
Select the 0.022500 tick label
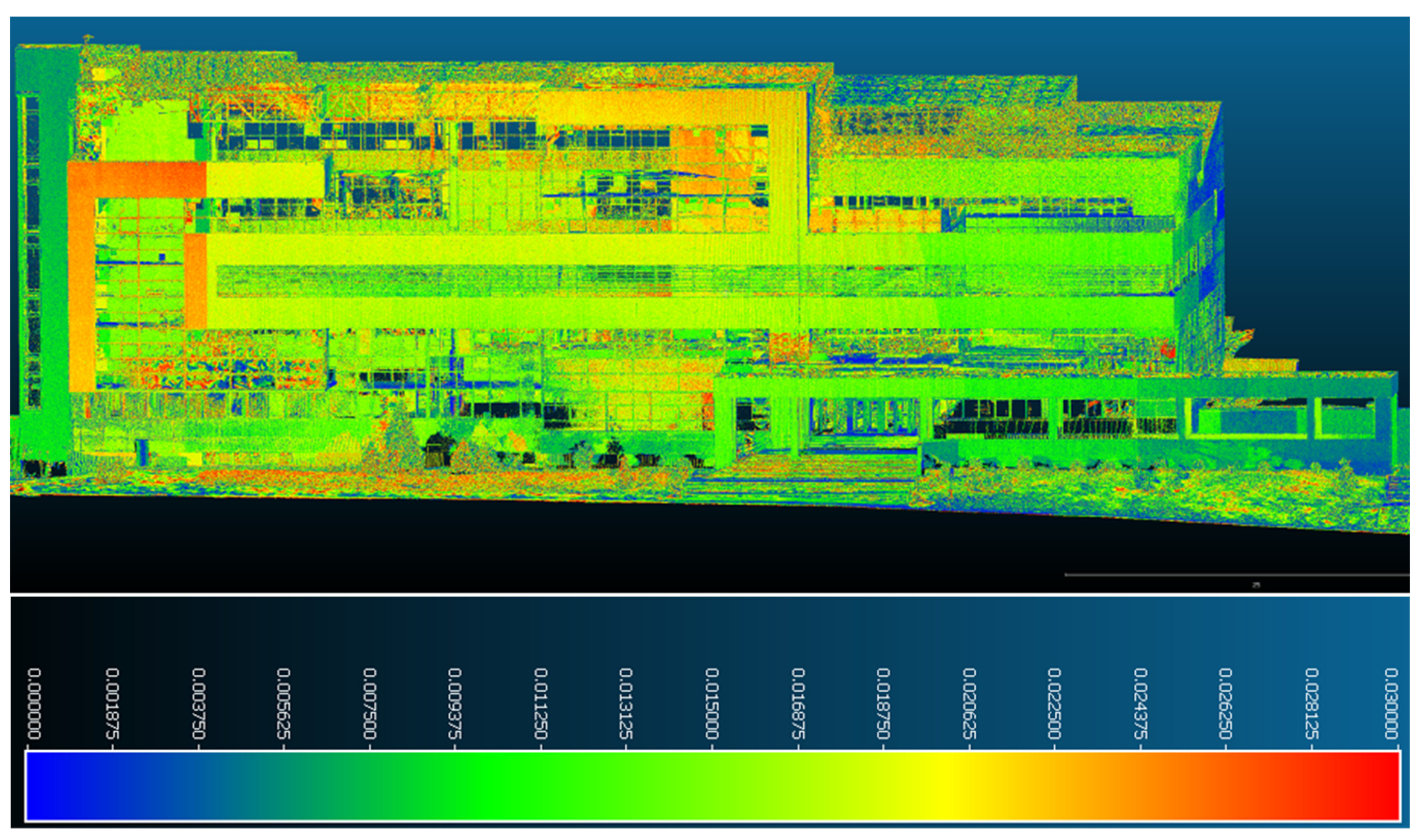click(x=1054, y=704)
